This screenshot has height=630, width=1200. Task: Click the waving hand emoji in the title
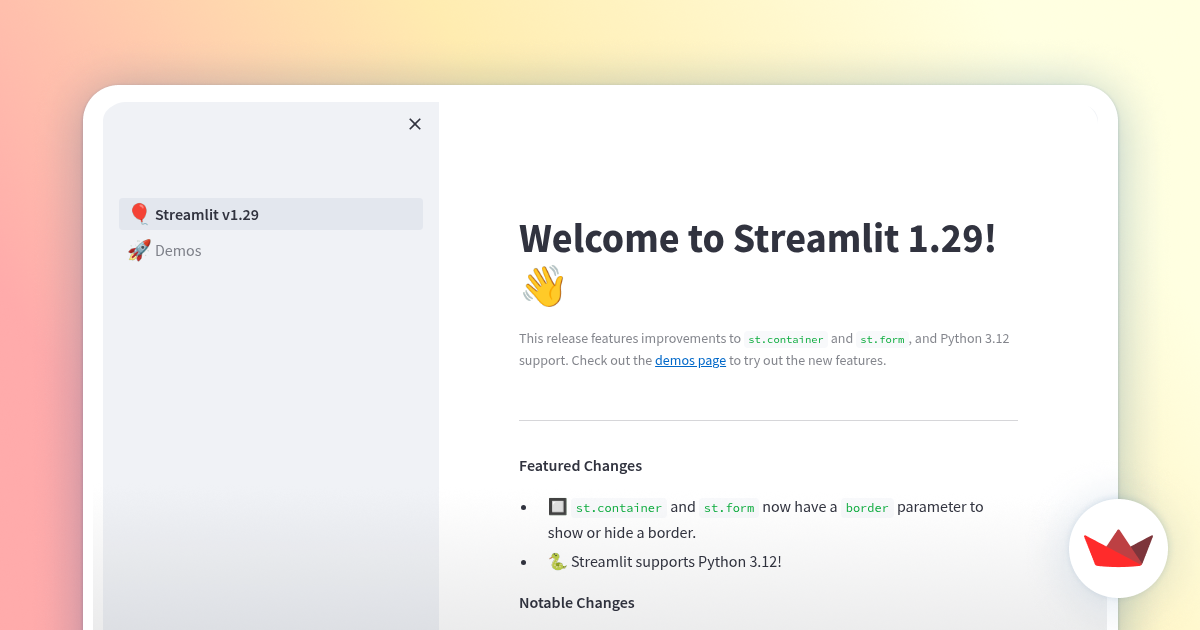543,286
